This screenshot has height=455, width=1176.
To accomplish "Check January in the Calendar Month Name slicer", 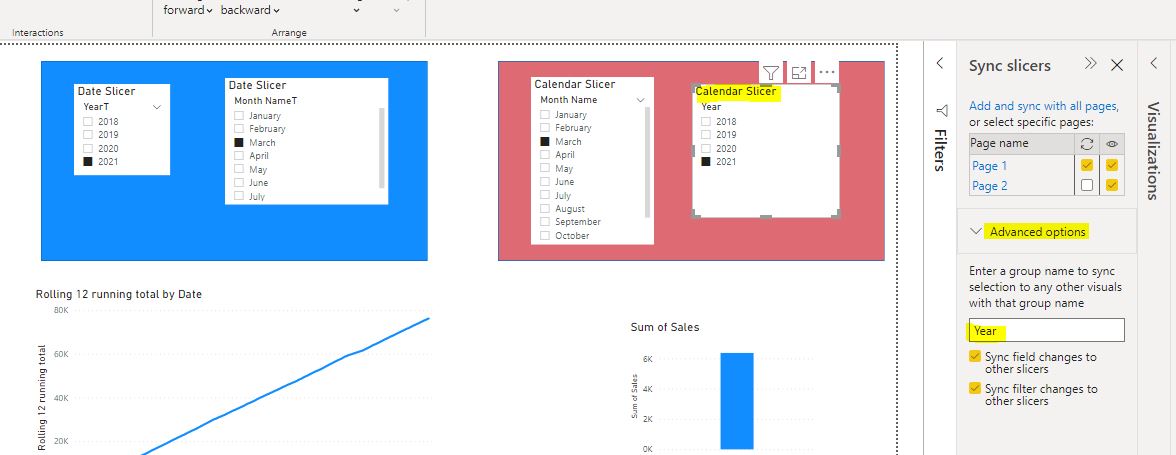I will [x=545, y=115].
